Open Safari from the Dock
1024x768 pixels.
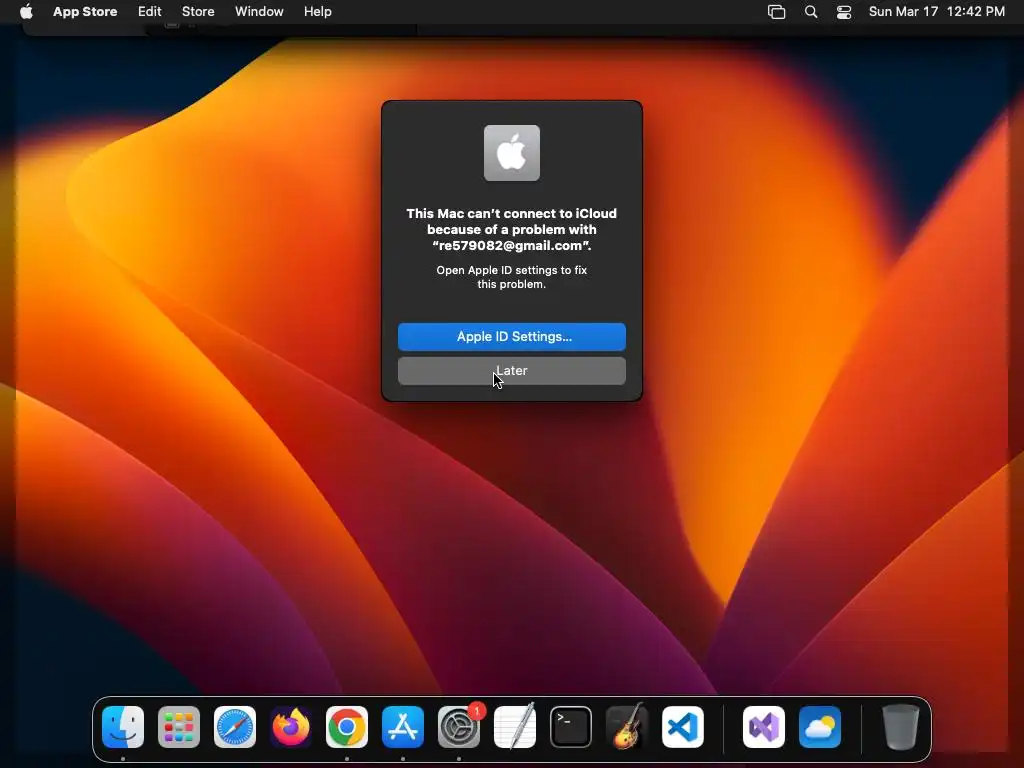point(235,727)
